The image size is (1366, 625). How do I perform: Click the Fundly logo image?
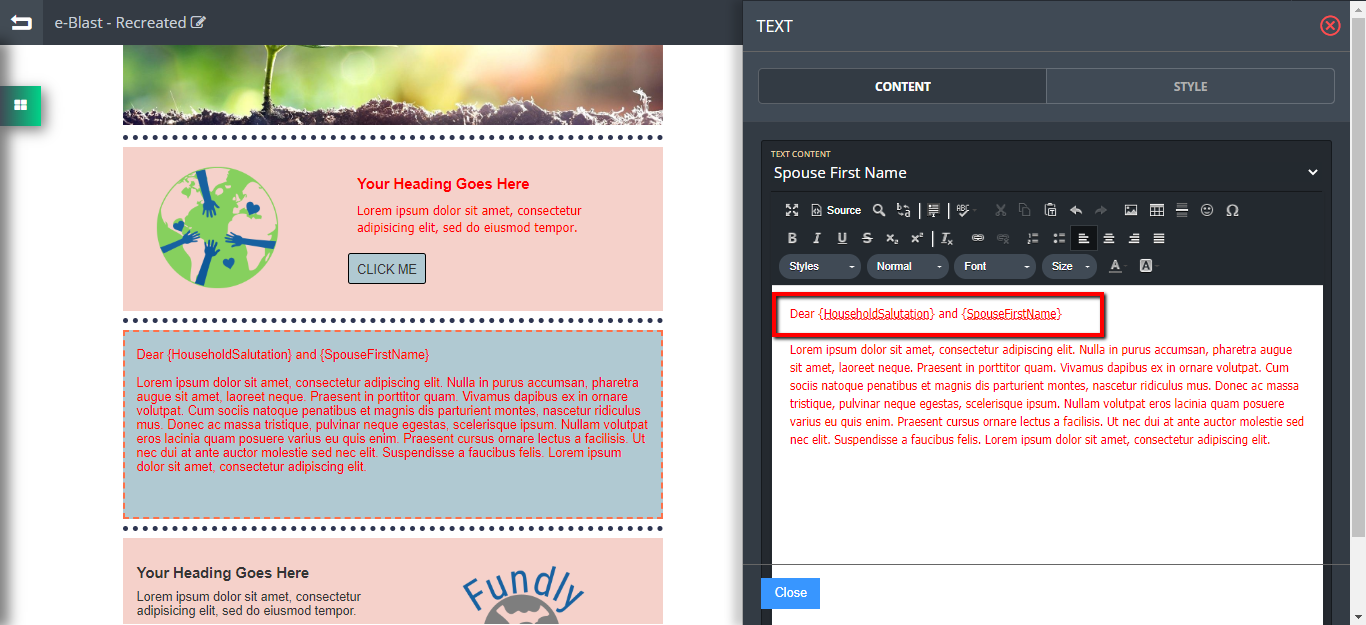pos(523,597)
